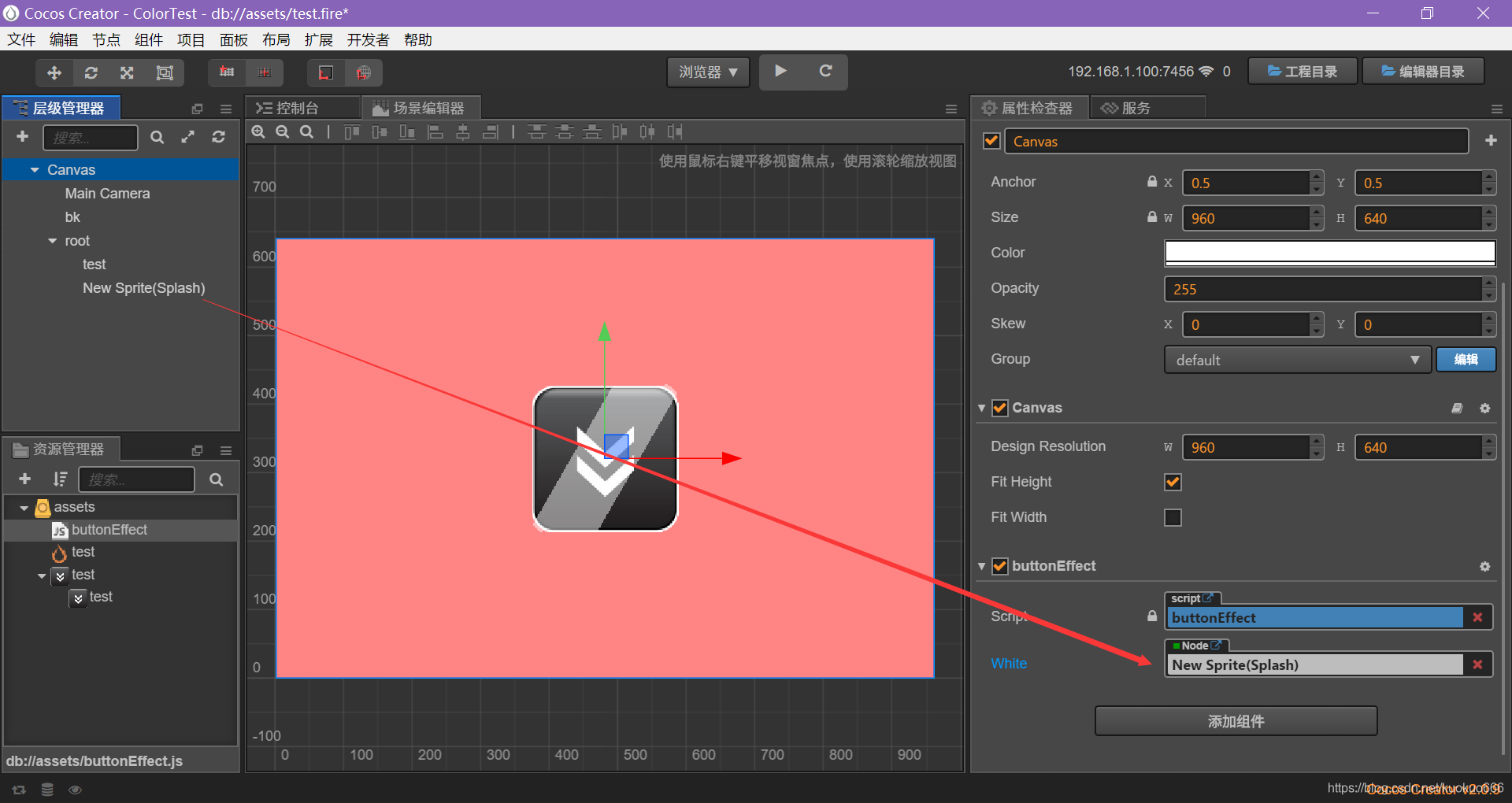Open the browser preview dropdown
1512x803 pixels.
(x=708, y=72)
